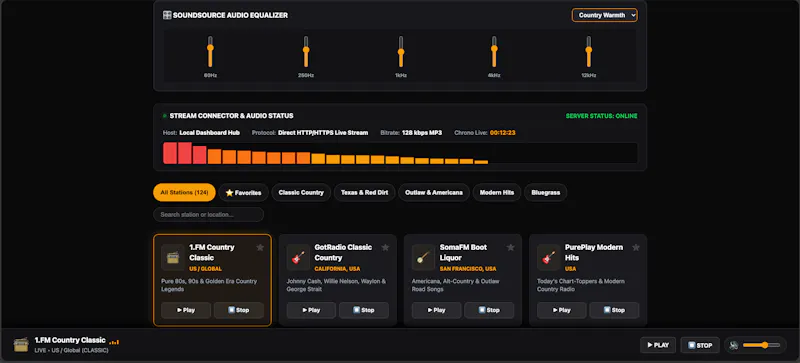Play the SomaFM Boot Liquor station
Viewport: 800px width, 363px height.
tap(436, 310)
